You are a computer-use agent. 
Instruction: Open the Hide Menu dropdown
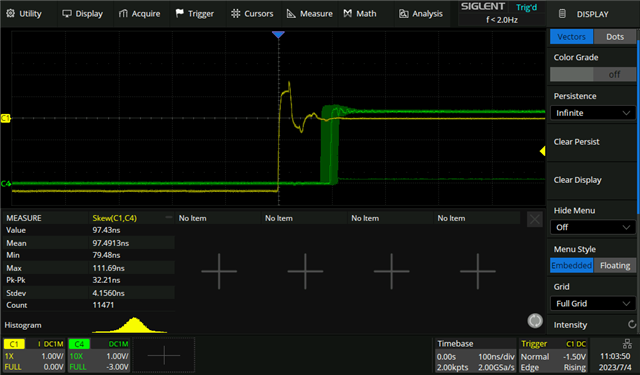(593, 227)
